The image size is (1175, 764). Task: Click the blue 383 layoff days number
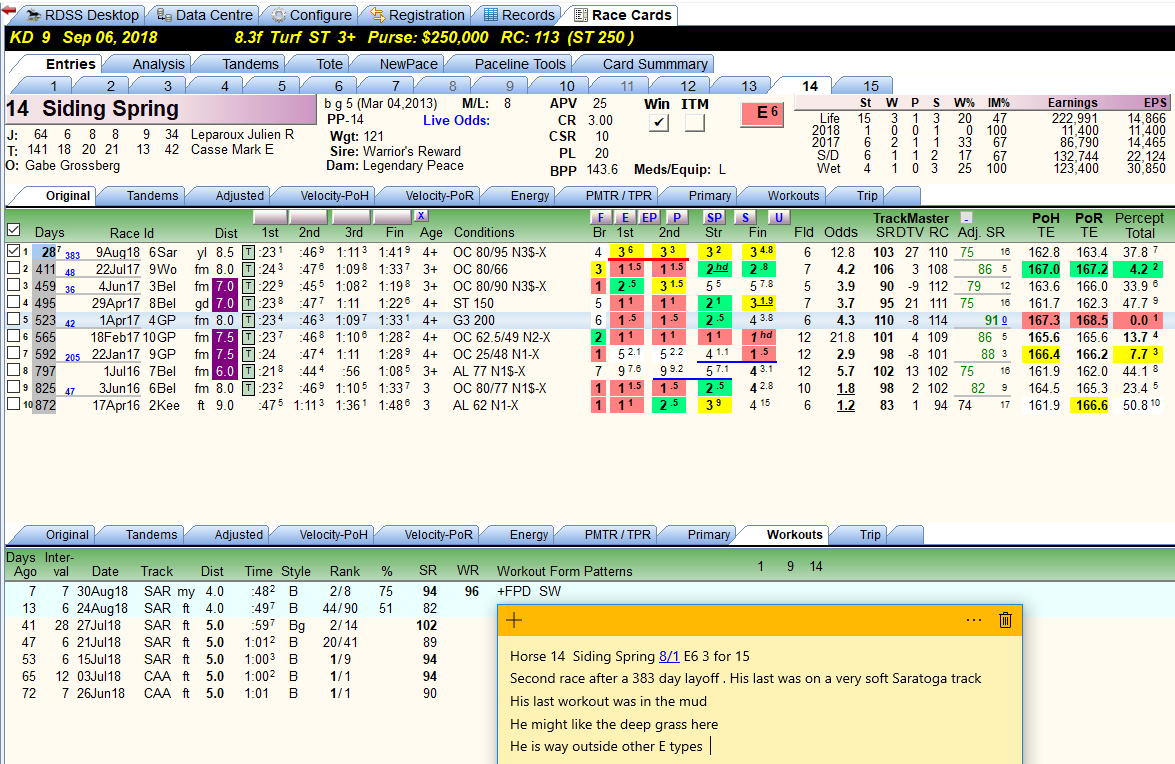pyautogui.click(x=72, y=255)
